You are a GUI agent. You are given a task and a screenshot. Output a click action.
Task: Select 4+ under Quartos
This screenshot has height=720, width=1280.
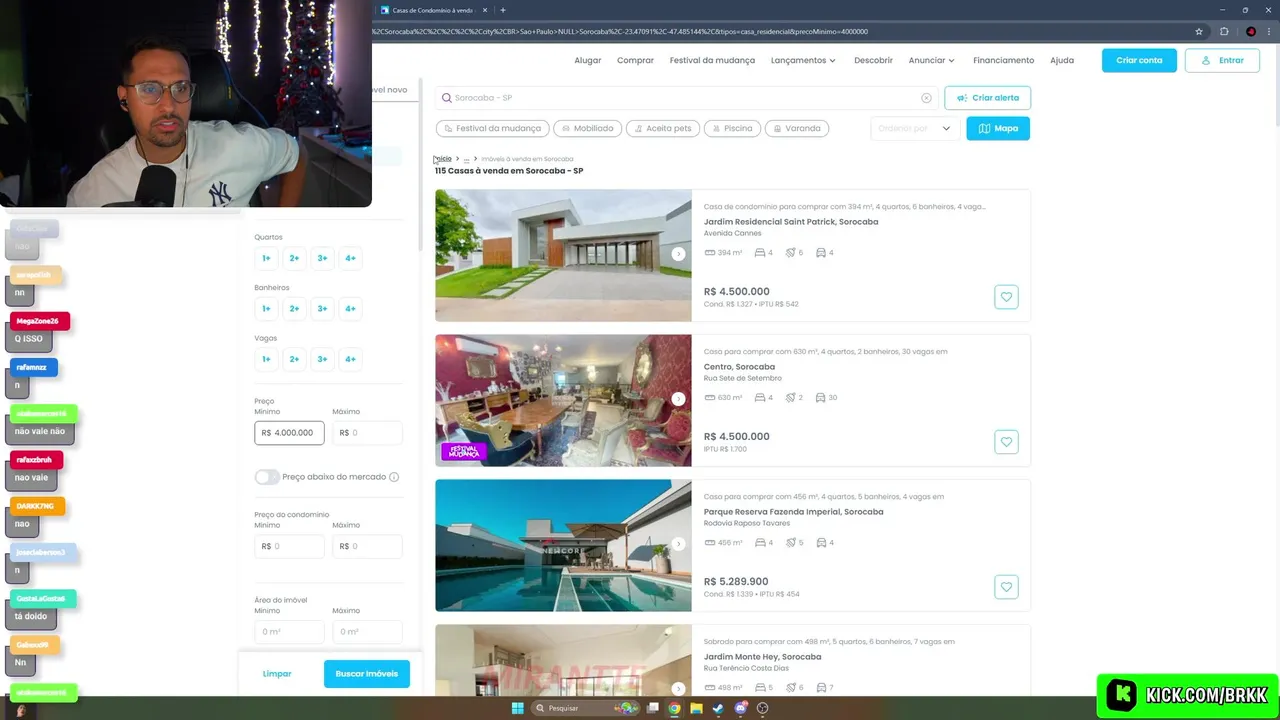pyautogui.click(x=350, y=258)
